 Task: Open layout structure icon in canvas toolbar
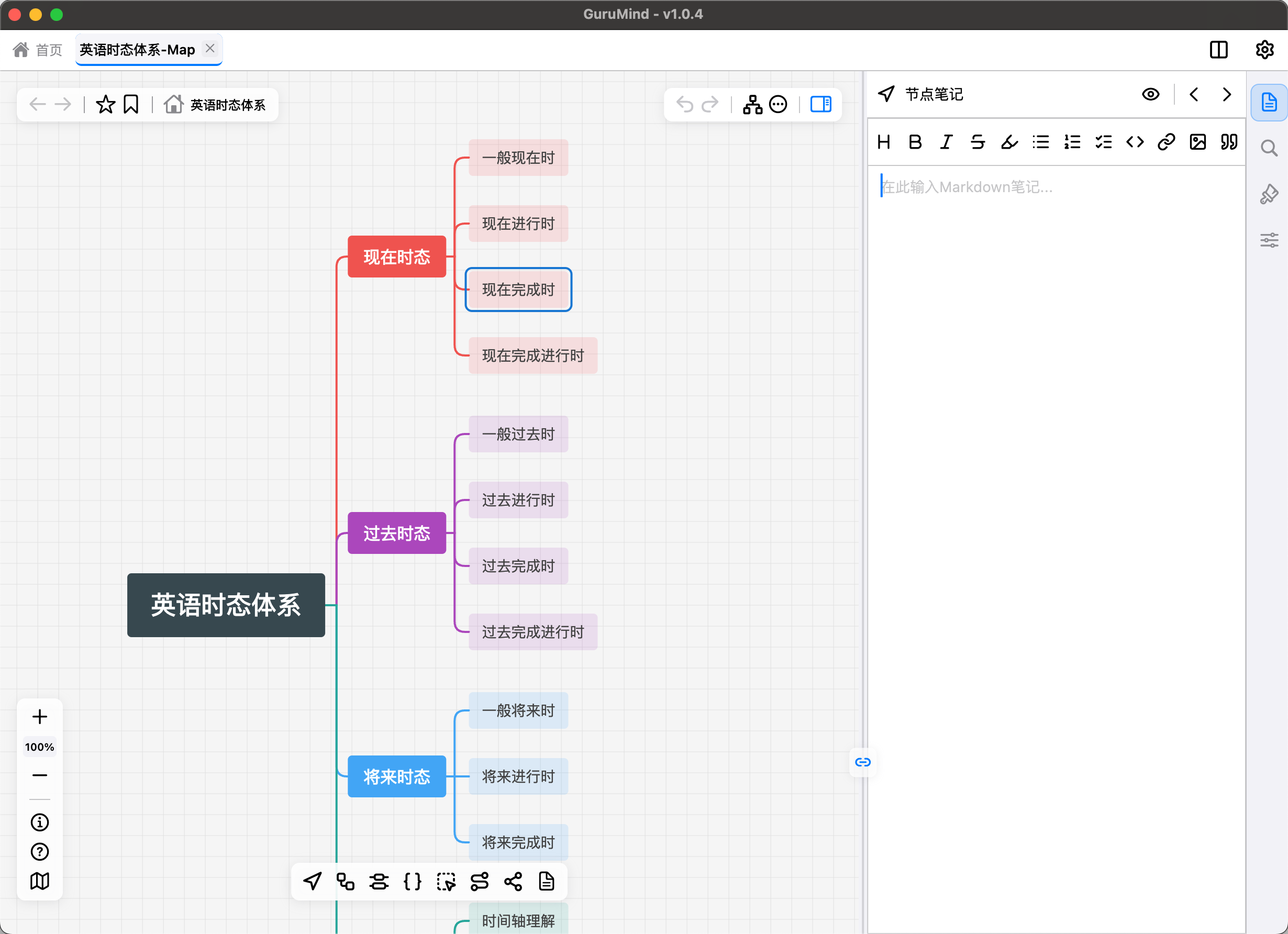pyautogui.click(x=752, y=105)
